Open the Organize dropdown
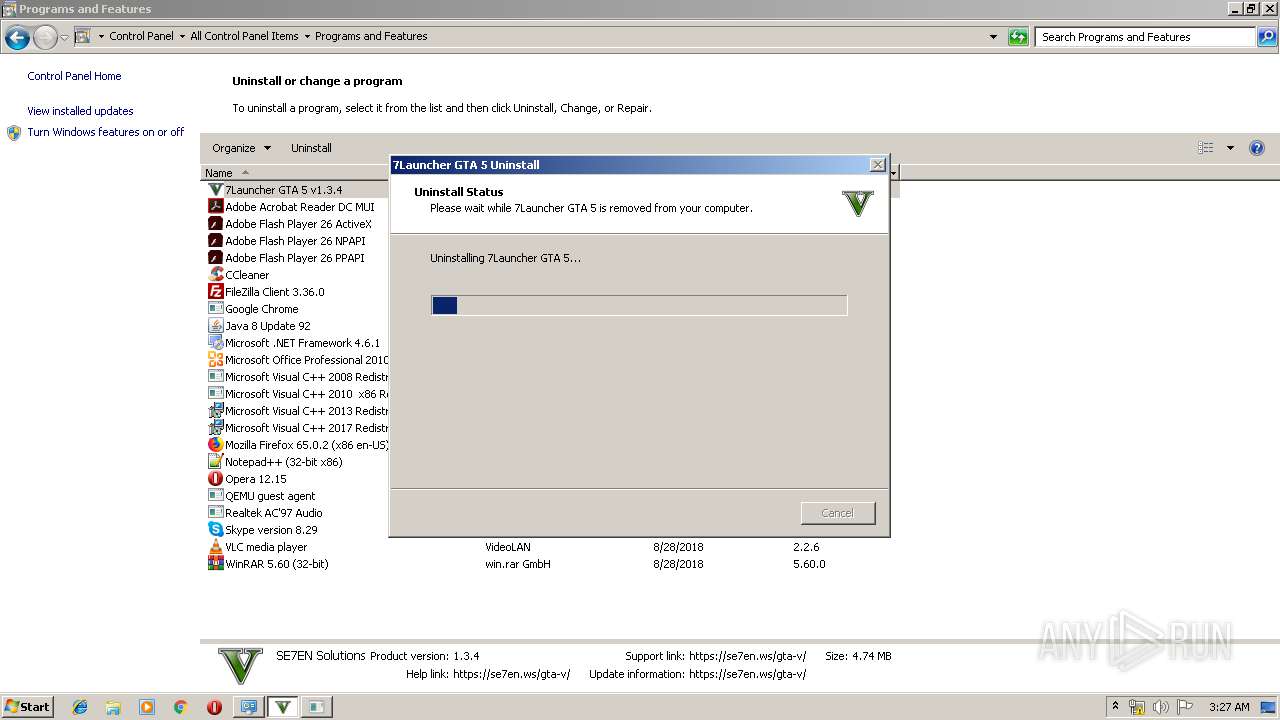 [241, 148]
